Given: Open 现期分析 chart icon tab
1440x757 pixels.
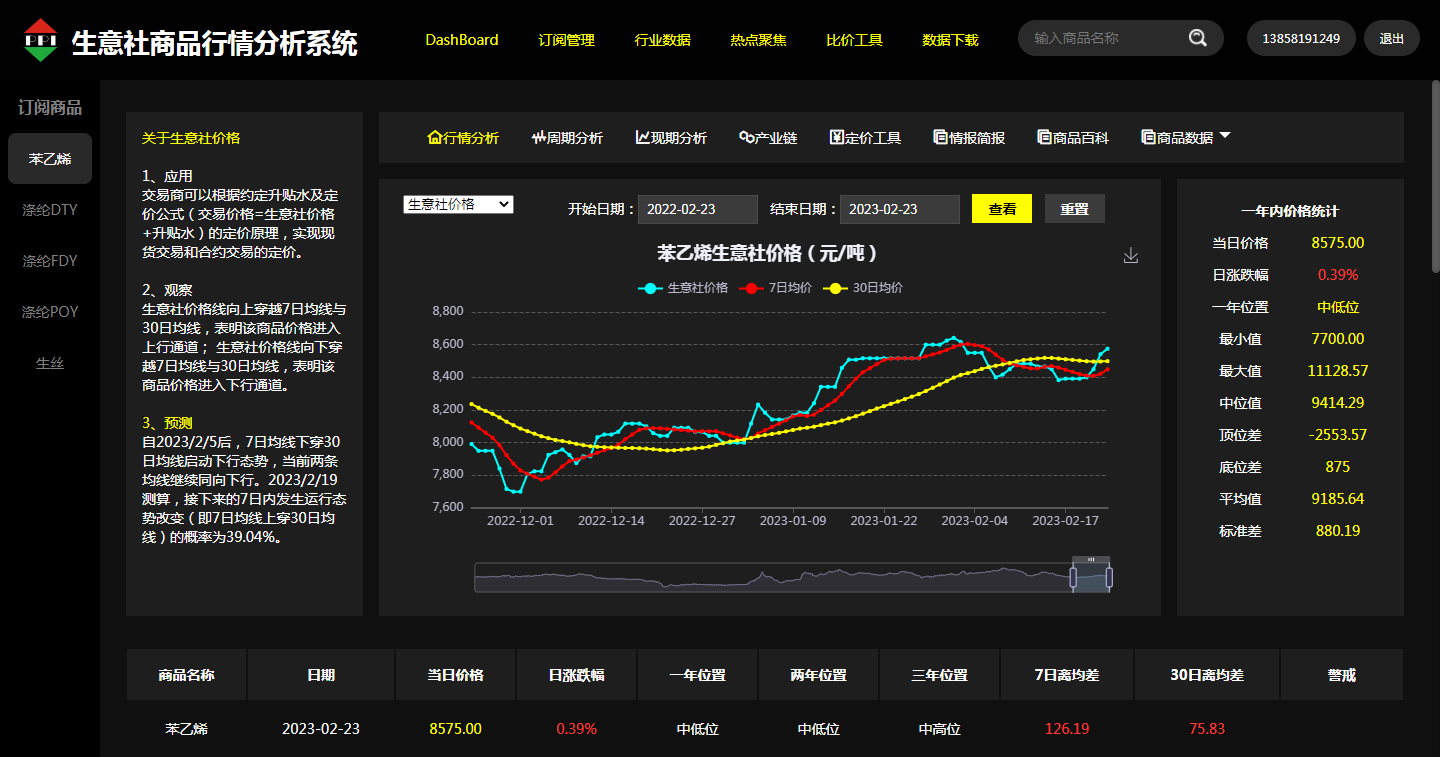Looking at the screenshot, I should (x=643, y=138).
